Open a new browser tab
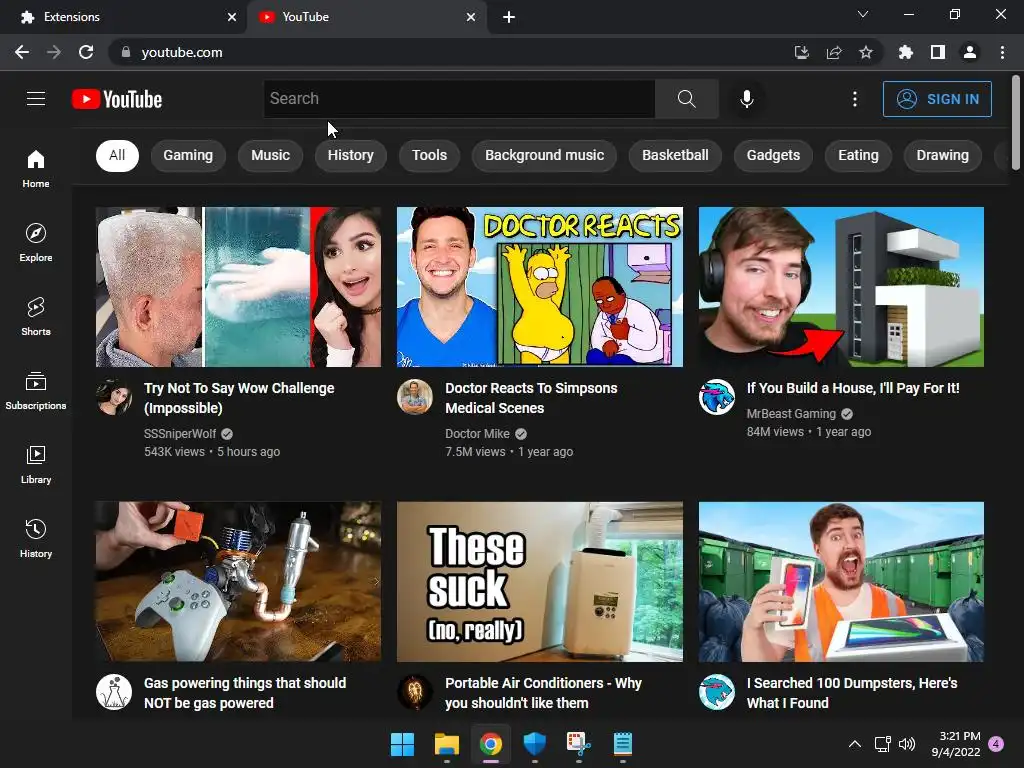The width and height of the screenshot is (1024, 768). (509, 17)
